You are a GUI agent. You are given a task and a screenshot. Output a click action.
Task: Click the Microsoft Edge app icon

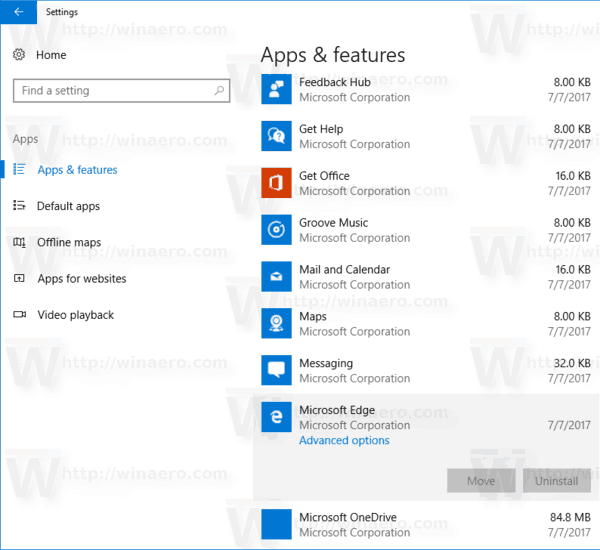pos(276,417)
